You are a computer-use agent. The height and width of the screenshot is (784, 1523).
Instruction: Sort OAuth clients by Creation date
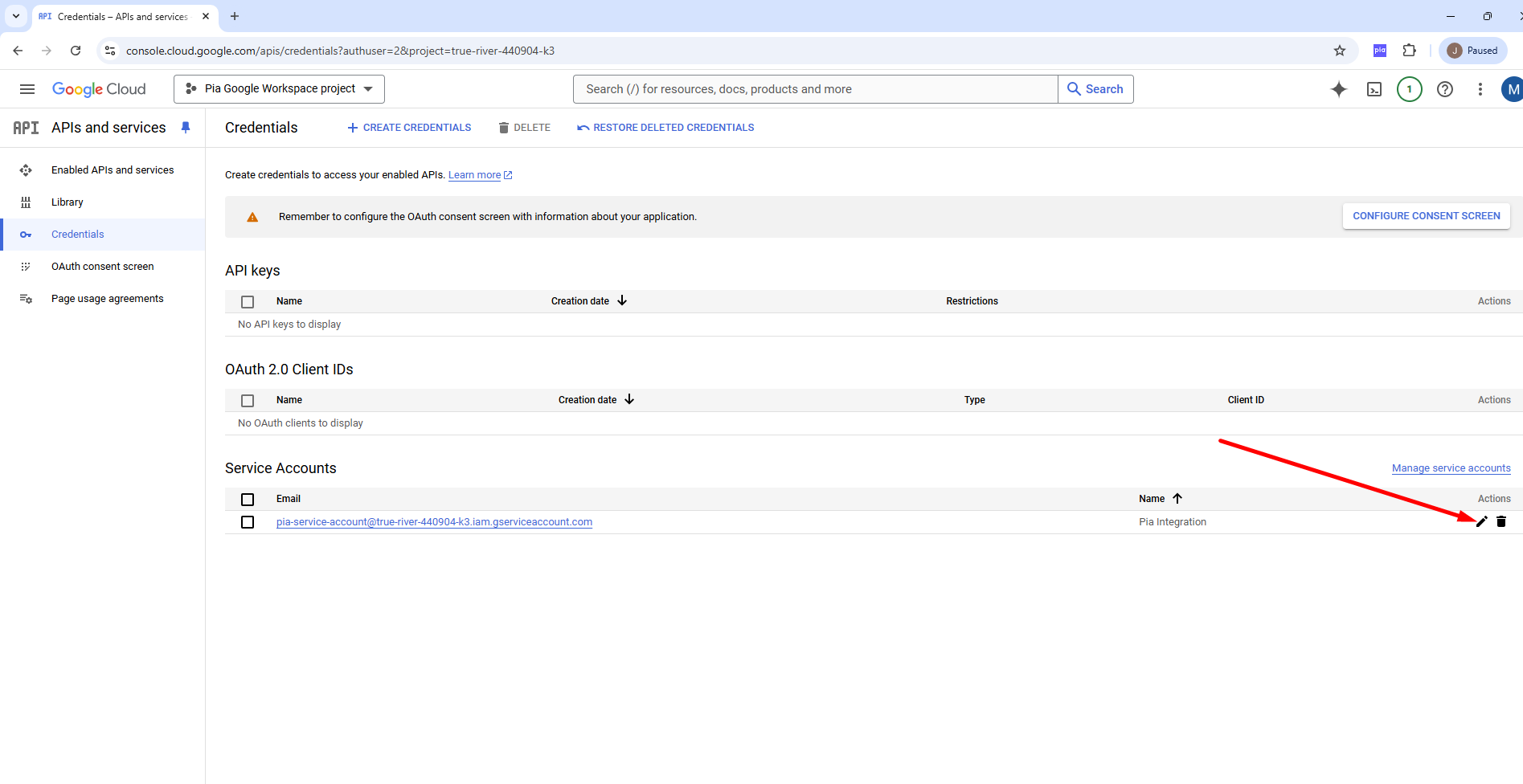[596, 400]
